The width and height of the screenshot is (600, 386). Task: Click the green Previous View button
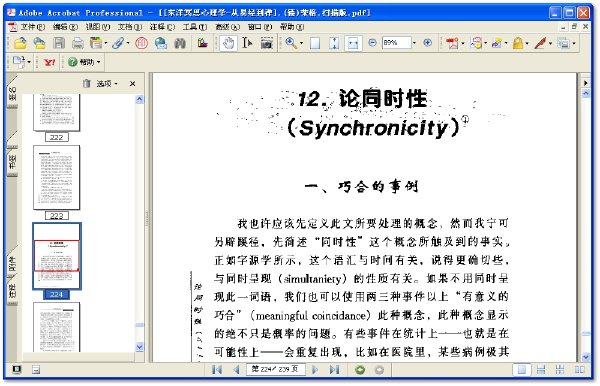(x=360, y=370)
